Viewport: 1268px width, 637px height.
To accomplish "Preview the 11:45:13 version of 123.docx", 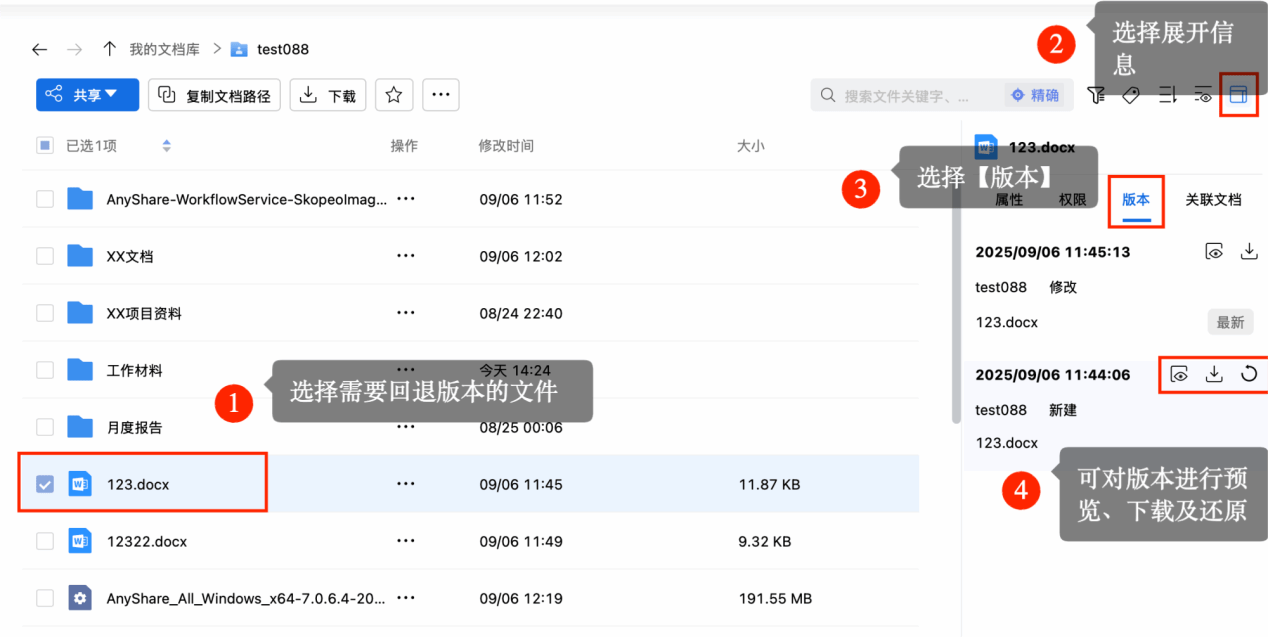I will click(x=1214, y=252).
